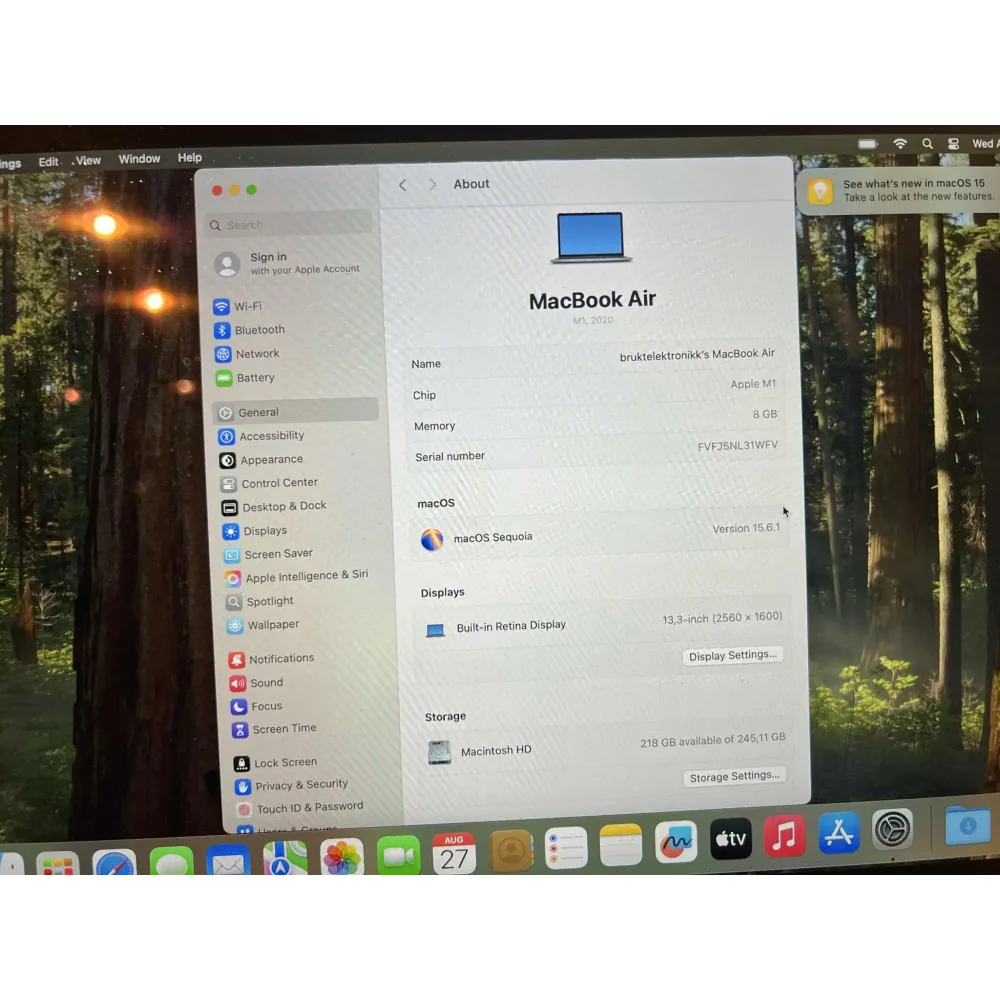Open the Edit menu
Viewport: 1000px width, 1000px height.
tap(48, 162)
